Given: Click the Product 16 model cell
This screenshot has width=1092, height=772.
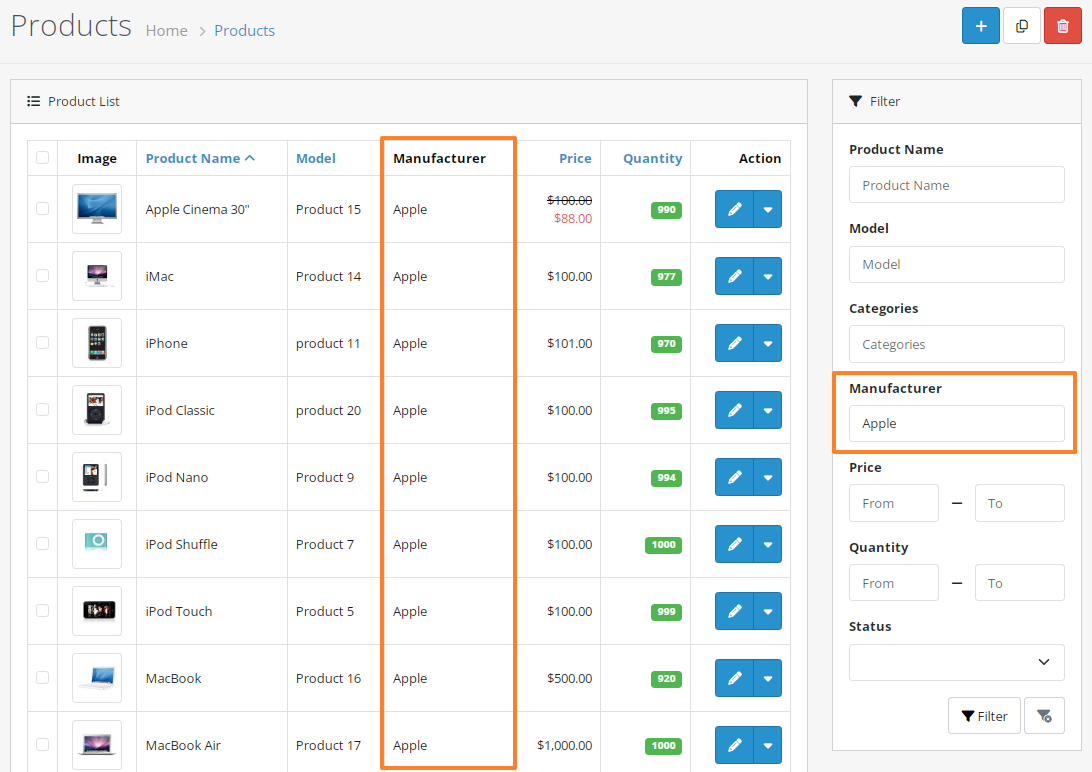Looking at the screenshot, I should (328, 678).
